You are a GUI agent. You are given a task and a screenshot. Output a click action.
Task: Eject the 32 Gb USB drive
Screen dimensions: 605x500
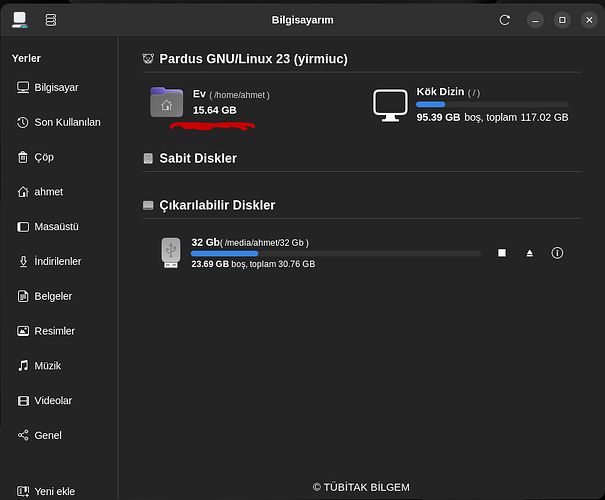pyautogui.click(x=529, y=253)
